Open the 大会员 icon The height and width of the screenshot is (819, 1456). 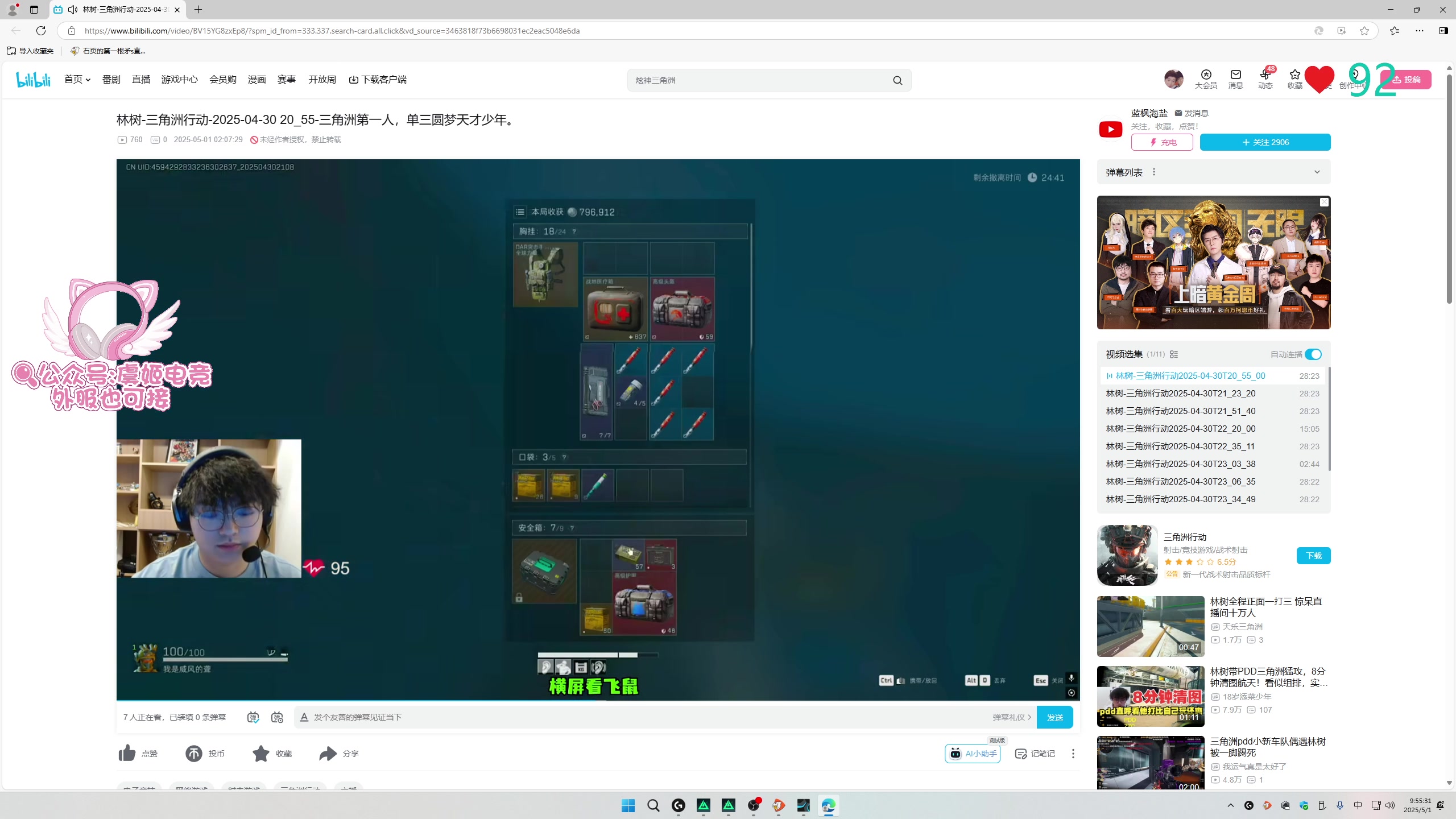click(x=1206, y=79)
